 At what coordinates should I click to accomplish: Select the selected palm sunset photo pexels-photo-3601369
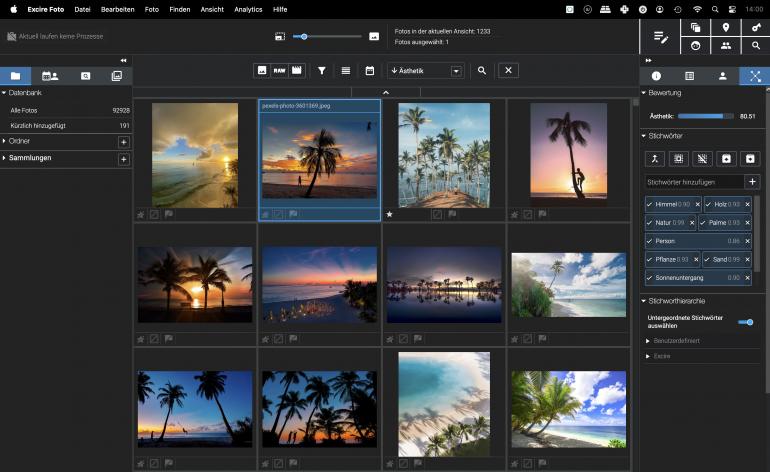coord(320,160)
